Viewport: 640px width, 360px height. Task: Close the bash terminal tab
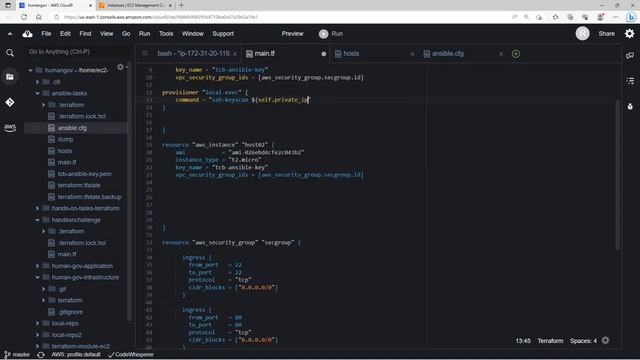tap(235, 54)
